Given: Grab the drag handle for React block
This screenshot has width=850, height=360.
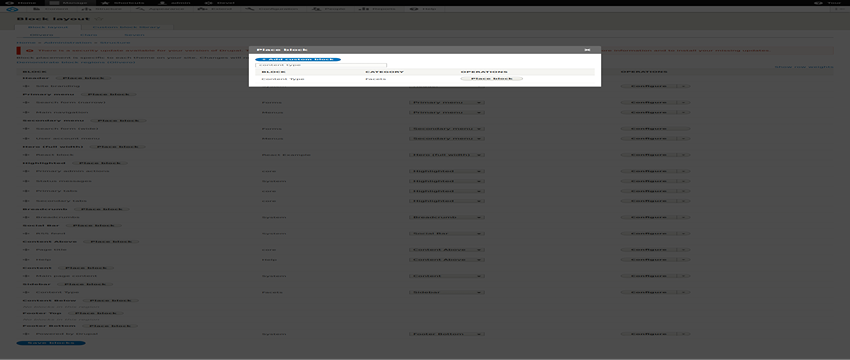Looking at the screenshot, I should (26, 155).
